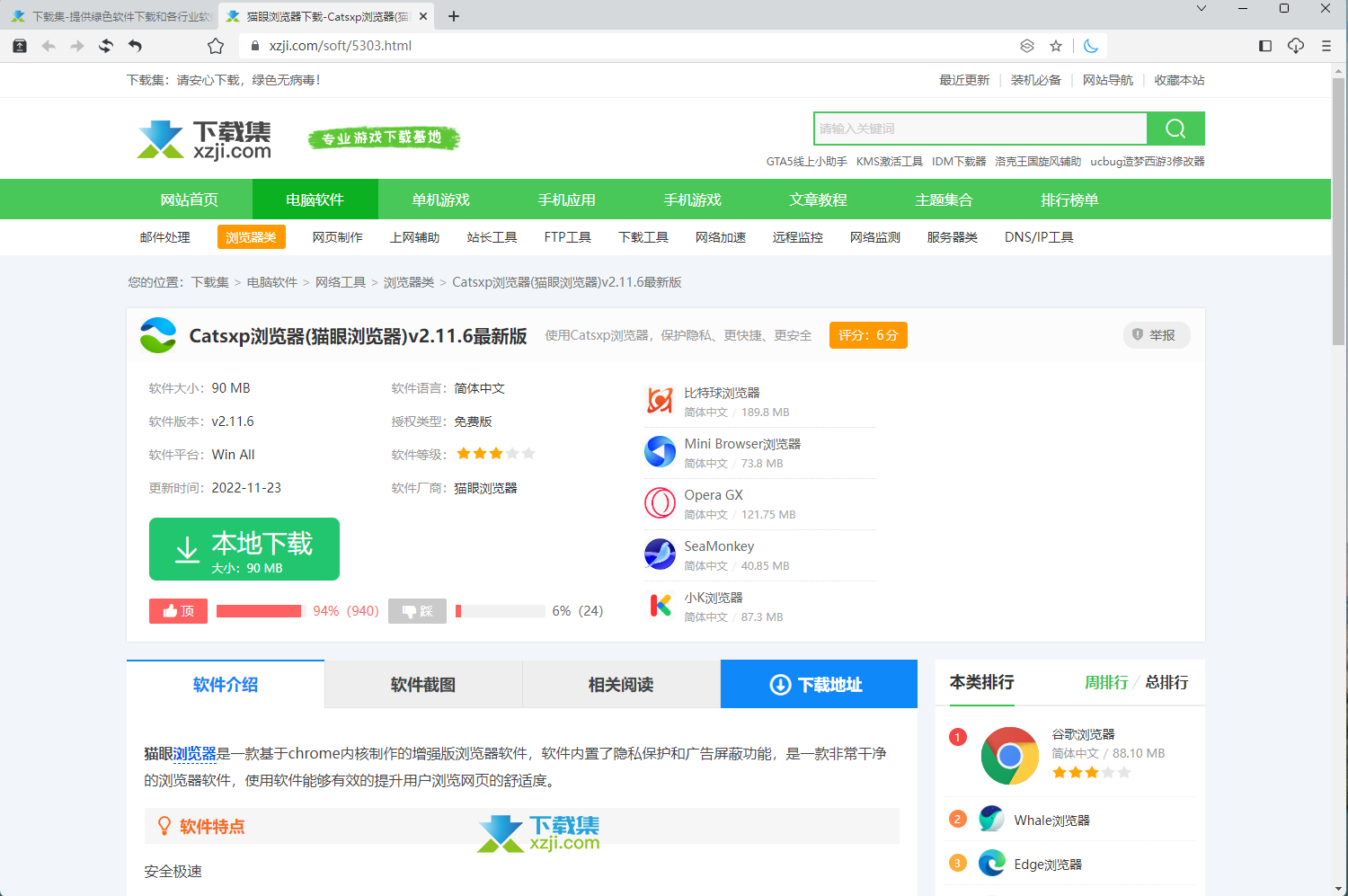Select DNS/IP工具 subcategory
Image resolution: width=1348 pixels, height=896 pixels.
(x=1039, y=237)
